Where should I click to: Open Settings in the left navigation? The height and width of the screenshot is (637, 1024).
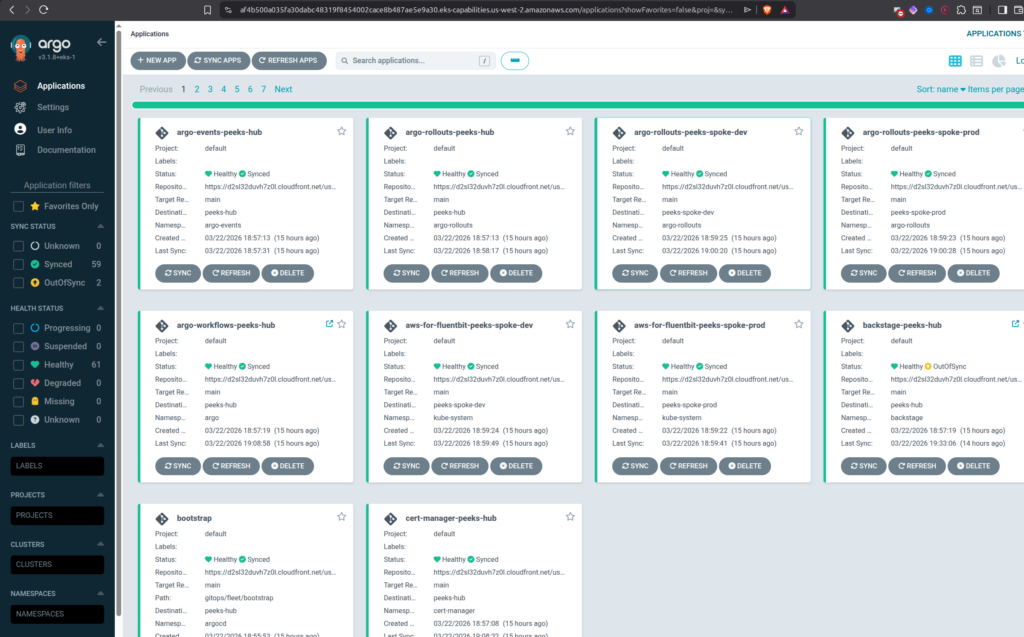click(52, 107)
